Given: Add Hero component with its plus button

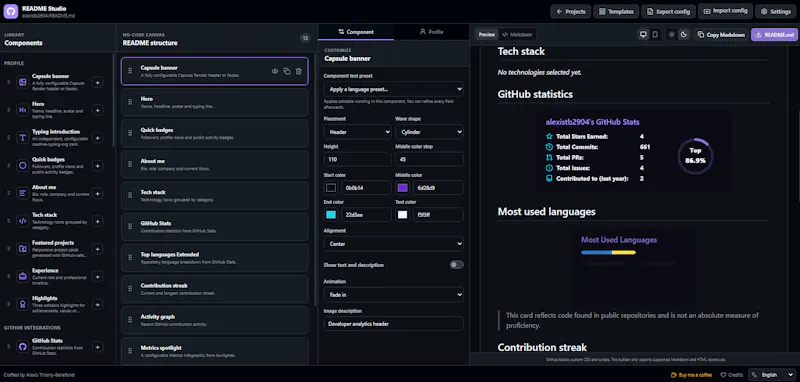Looking at the screenshot, I should [97, 110].
